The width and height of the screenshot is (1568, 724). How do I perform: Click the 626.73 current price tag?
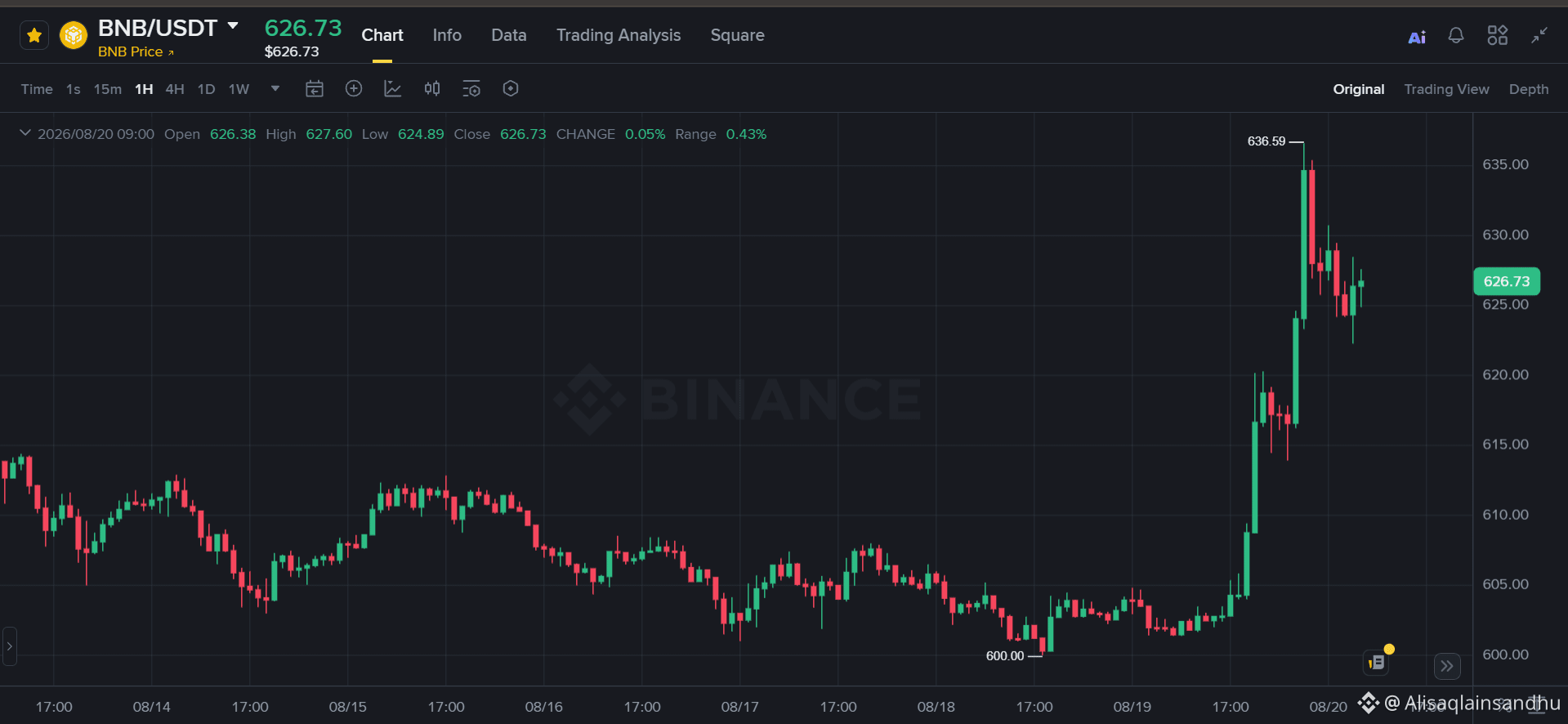tap(1507, 281)
